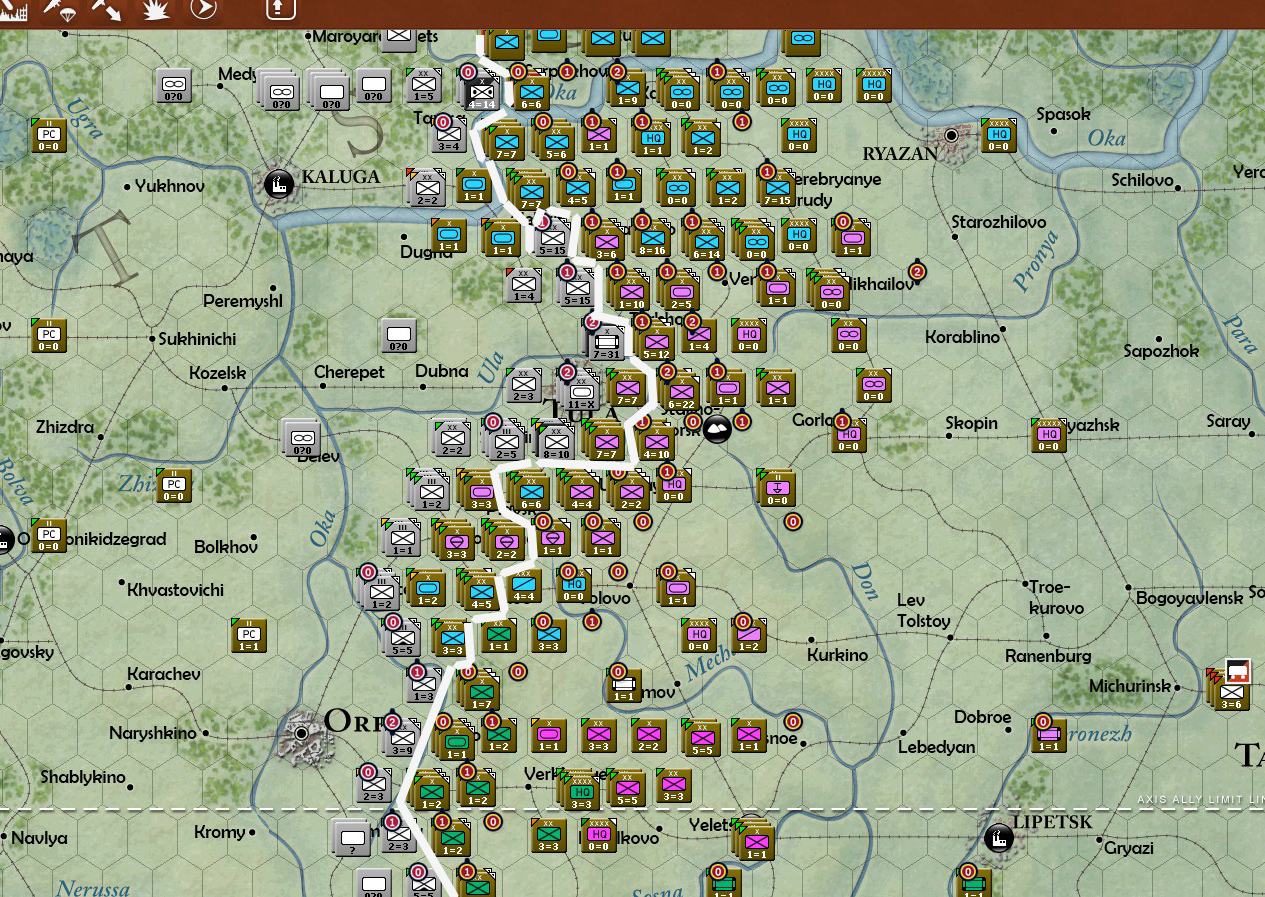1265x897 pixels.
Task: Click the boxed up-arrow toolbar button
Action: (x=281, y=10)
